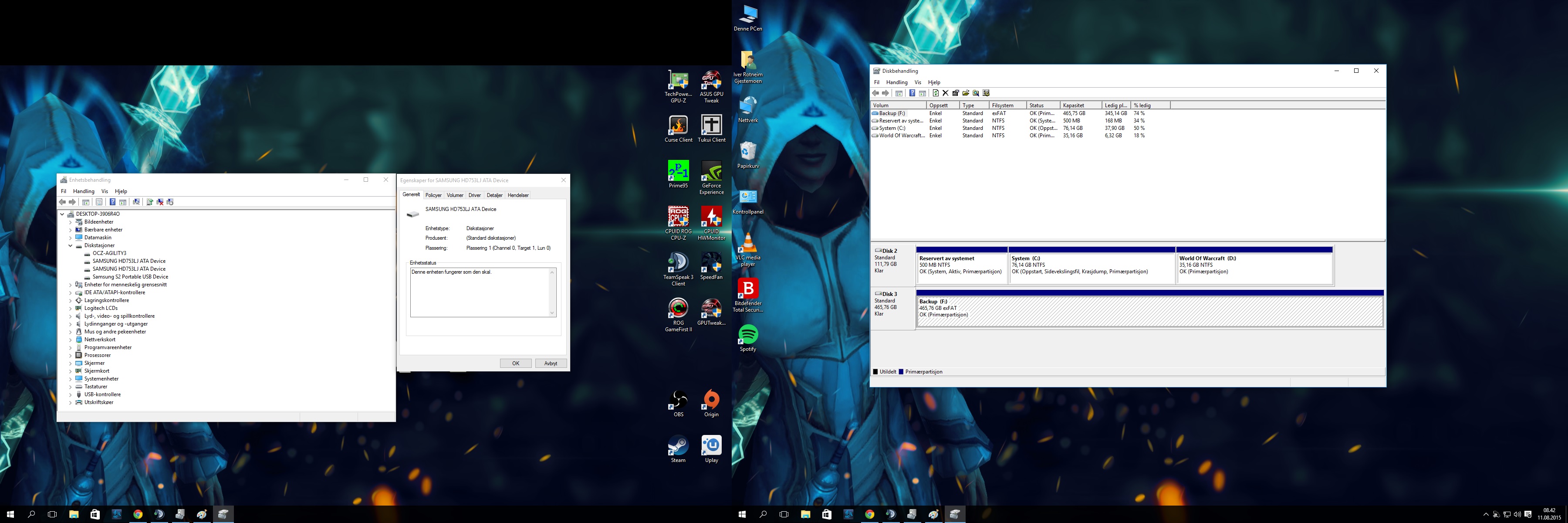The image size is (1568, 523).
Task: Open the Vis menu in Enhetsbehandling
Action: click(x=105, y=191)
